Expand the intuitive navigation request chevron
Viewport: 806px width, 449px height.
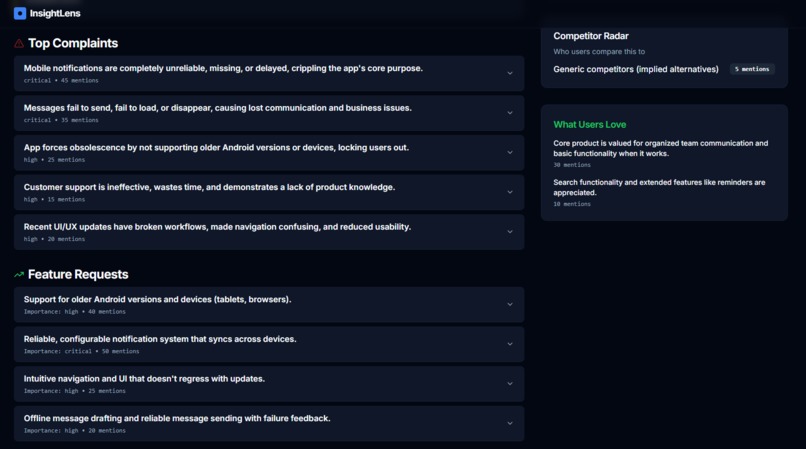(x=510, y=384)
